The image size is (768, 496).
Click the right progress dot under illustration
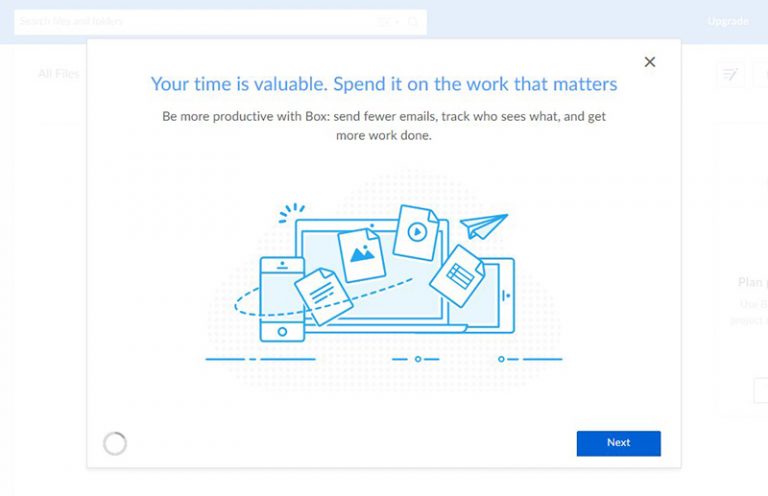click(501, 359)
